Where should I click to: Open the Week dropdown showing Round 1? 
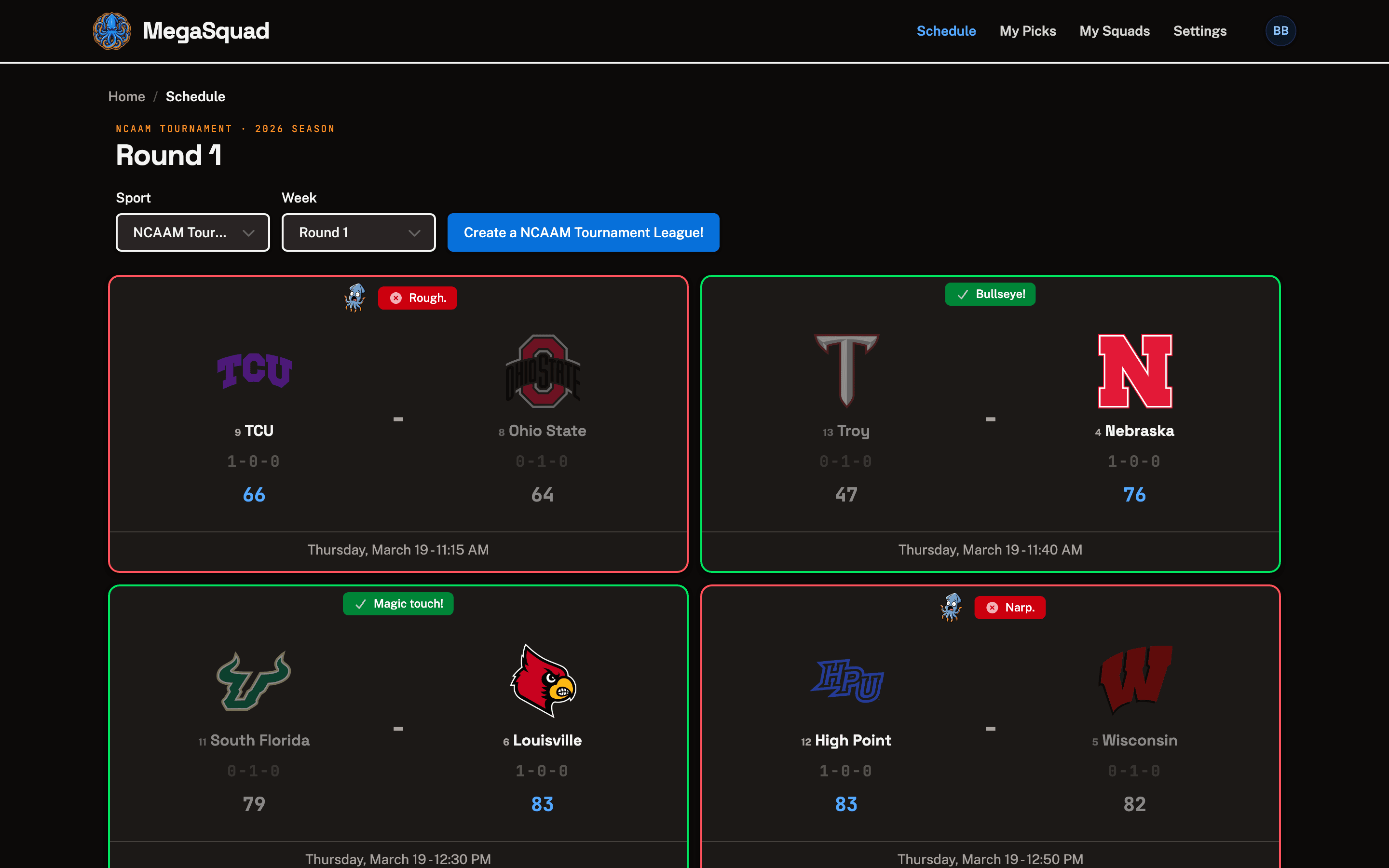(359, 232)
